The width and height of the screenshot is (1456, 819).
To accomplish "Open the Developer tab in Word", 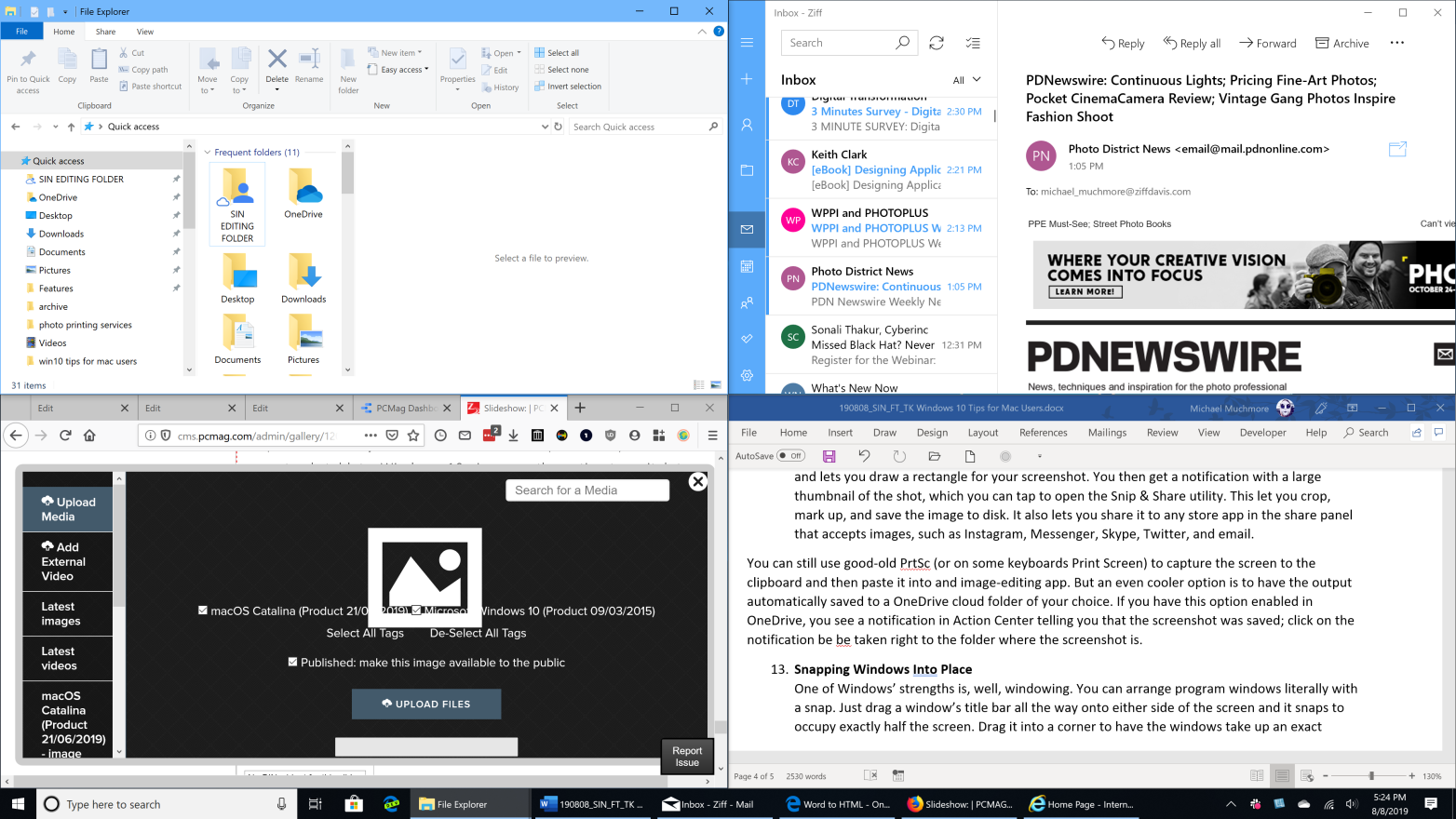I will (1262, 432).
